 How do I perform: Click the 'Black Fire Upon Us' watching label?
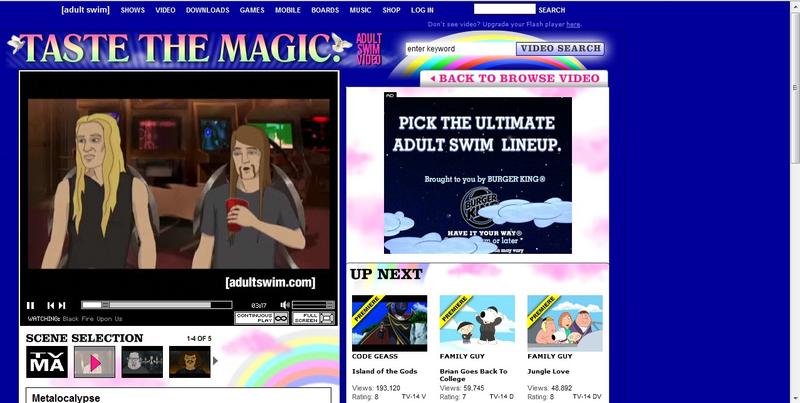pyautogui.click(x=92, y=319)
